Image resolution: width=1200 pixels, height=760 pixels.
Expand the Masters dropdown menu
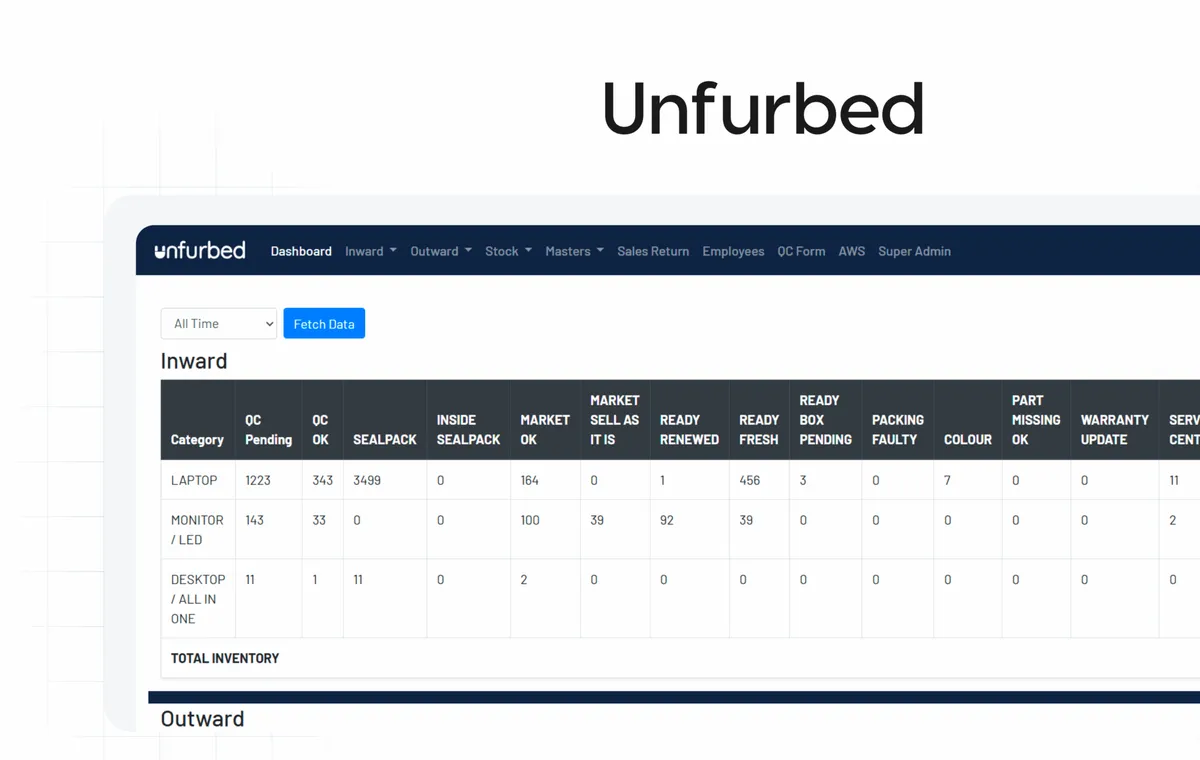[x=574, y=251]
